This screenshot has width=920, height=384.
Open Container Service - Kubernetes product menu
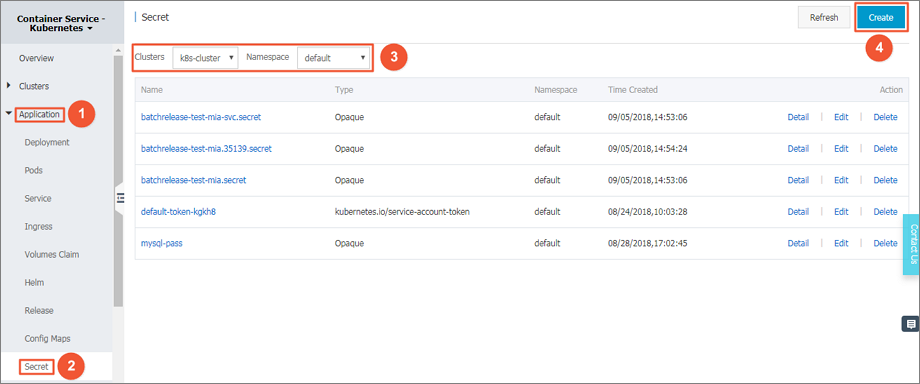point(62,23)
